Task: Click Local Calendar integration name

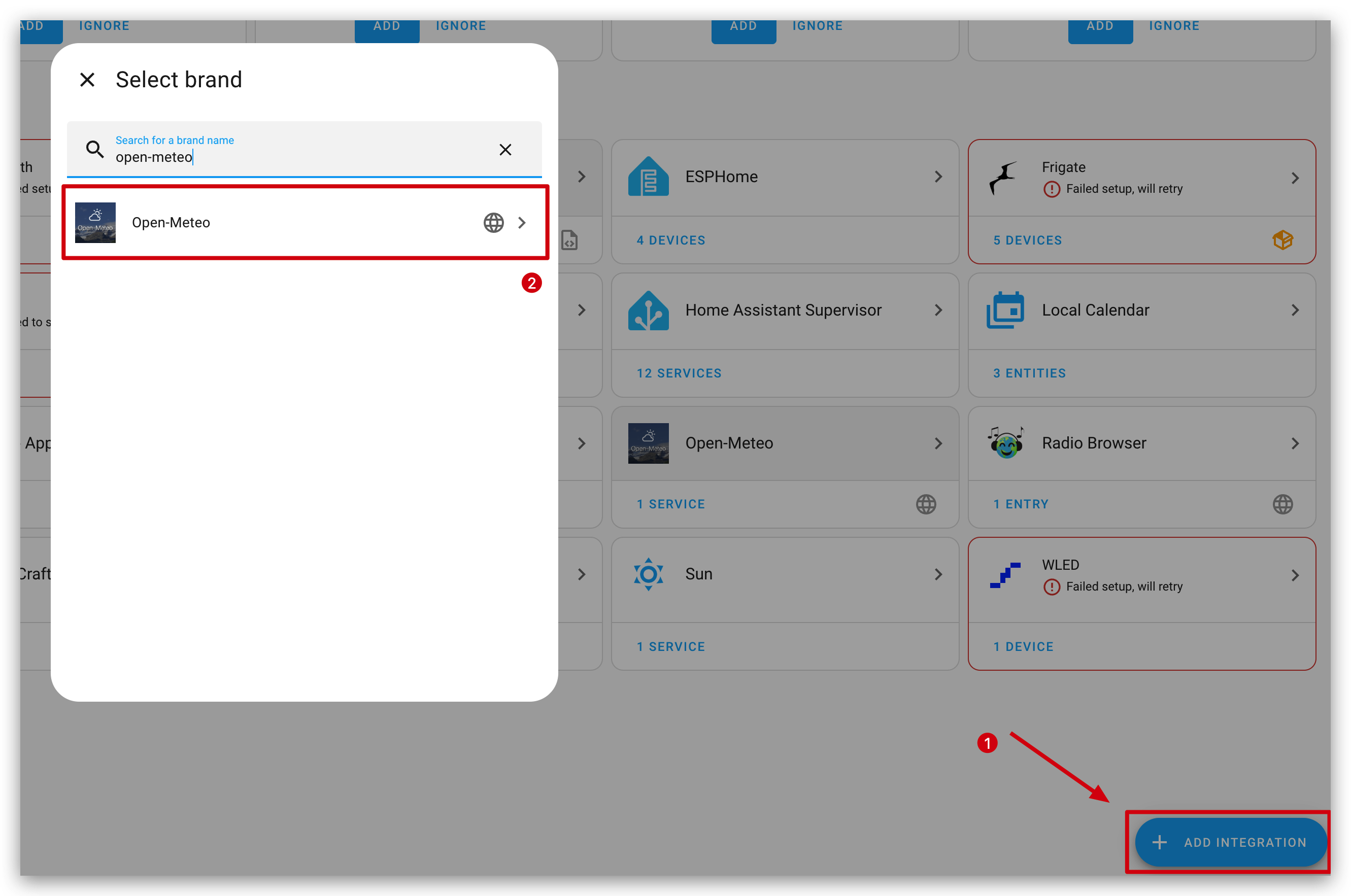Action: point(1095,309)
